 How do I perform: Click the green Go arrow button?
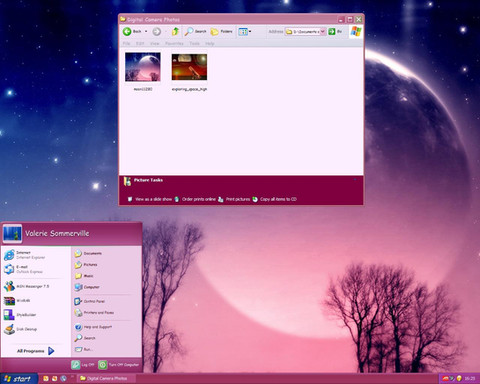[332, 31]
